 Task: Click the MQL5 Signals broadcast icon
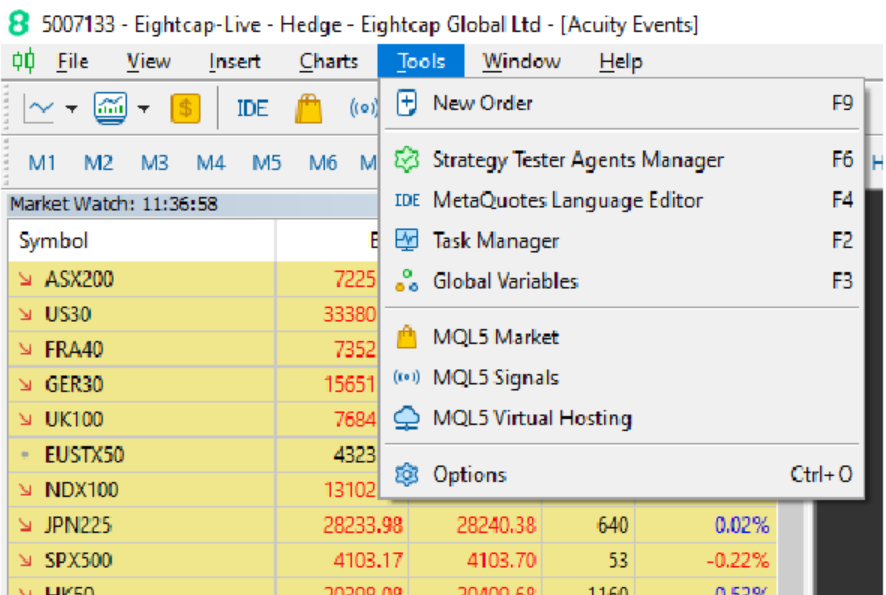coord(407,377)
